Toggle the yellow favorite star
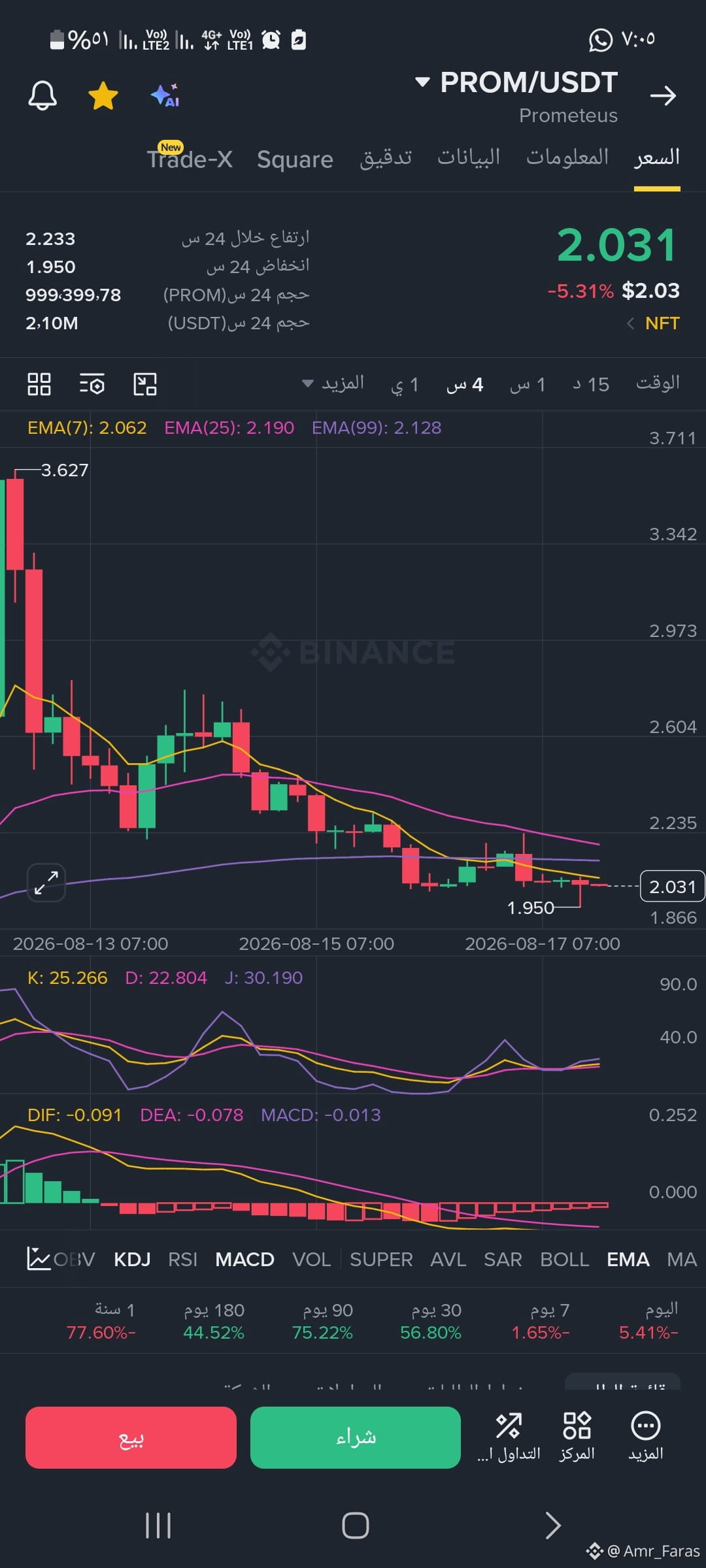The width and height of the screenshot is (706, 1568). point(103,96)
